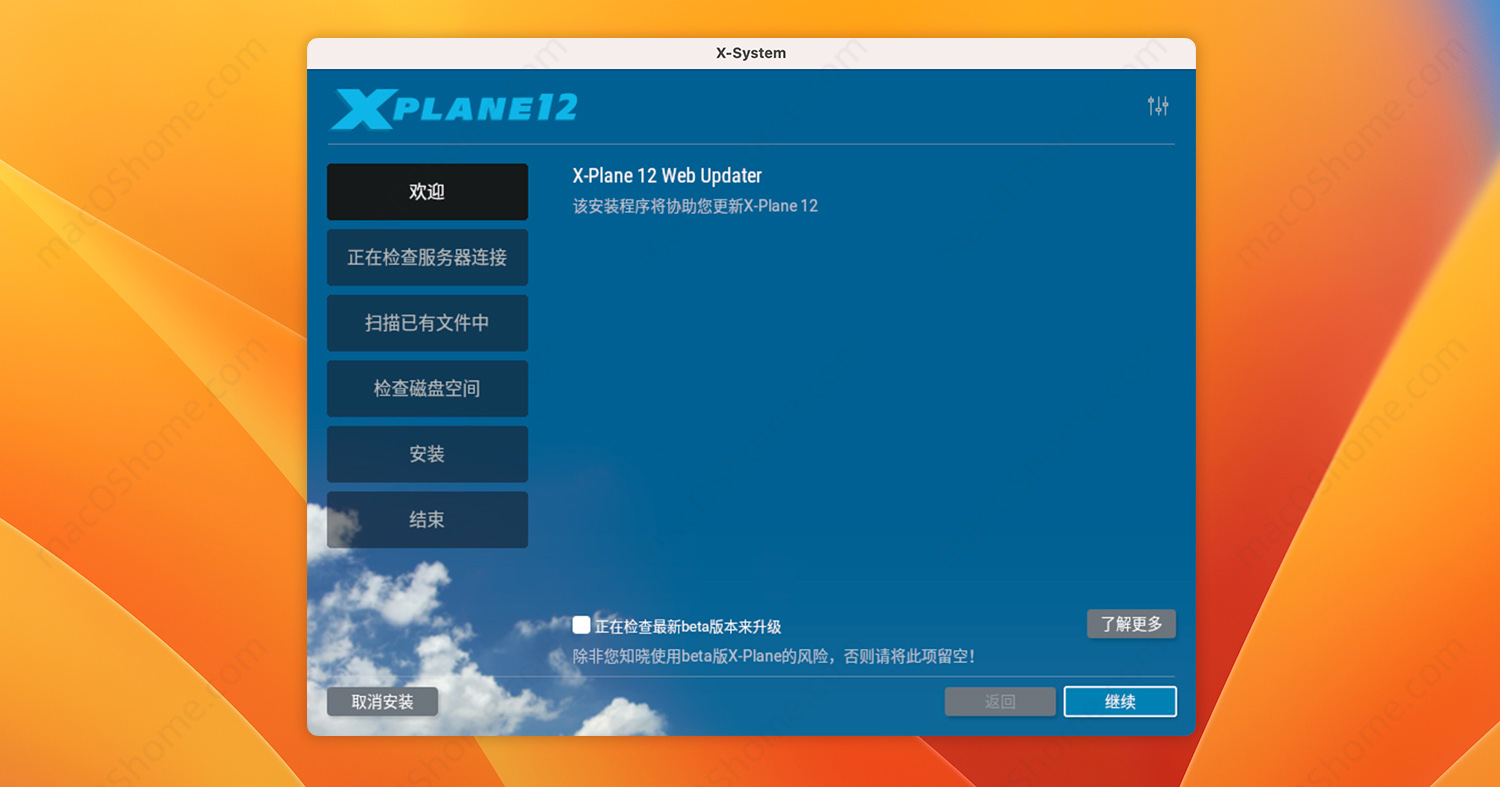Select the 检查磁盘空间 step
Viewport: 1500px width, 787px height.
point(427,389)
